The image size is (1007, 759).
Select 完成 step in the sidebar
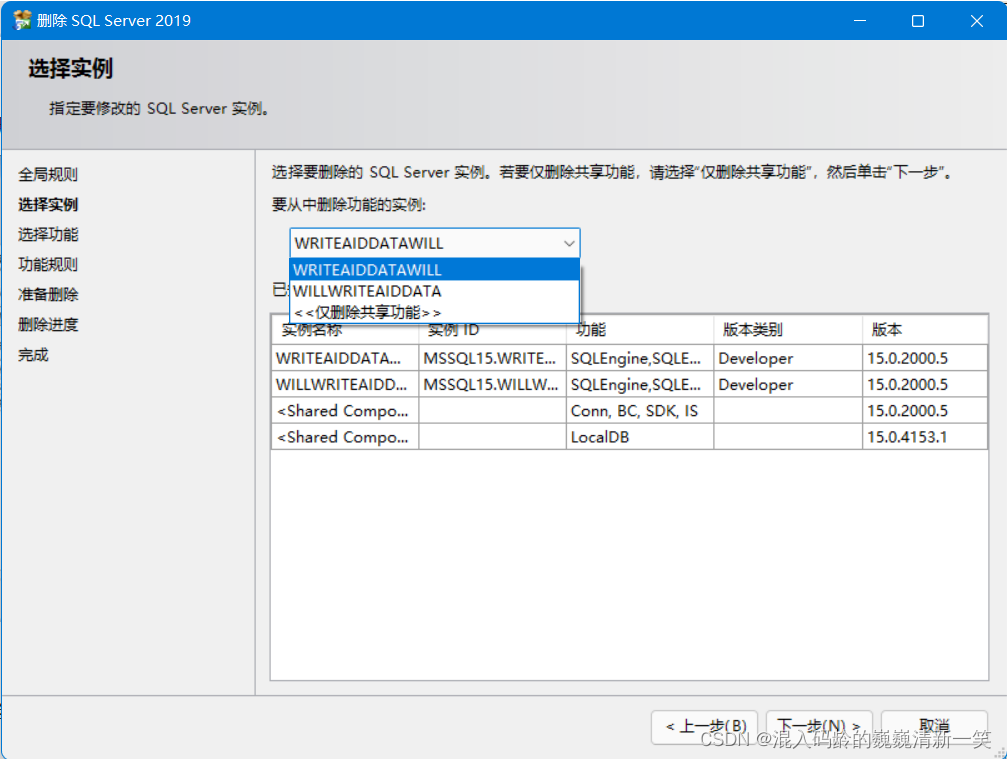coord(33,354)
